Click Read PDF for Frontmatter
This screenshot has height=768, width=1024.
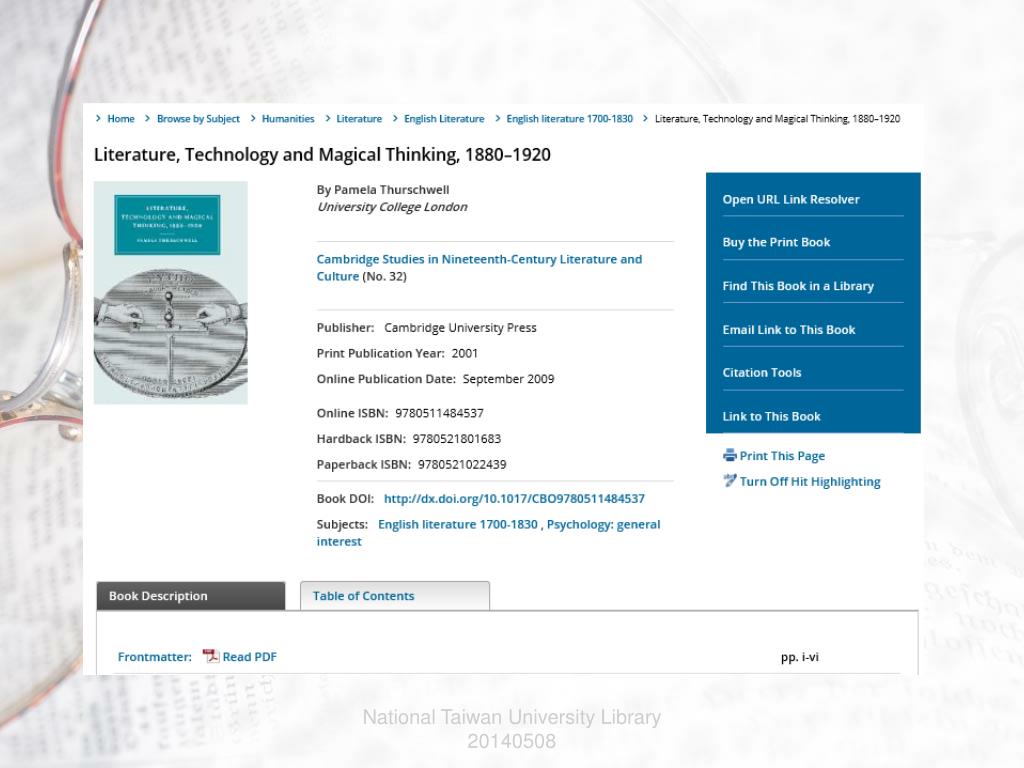[x=249, y=657]
